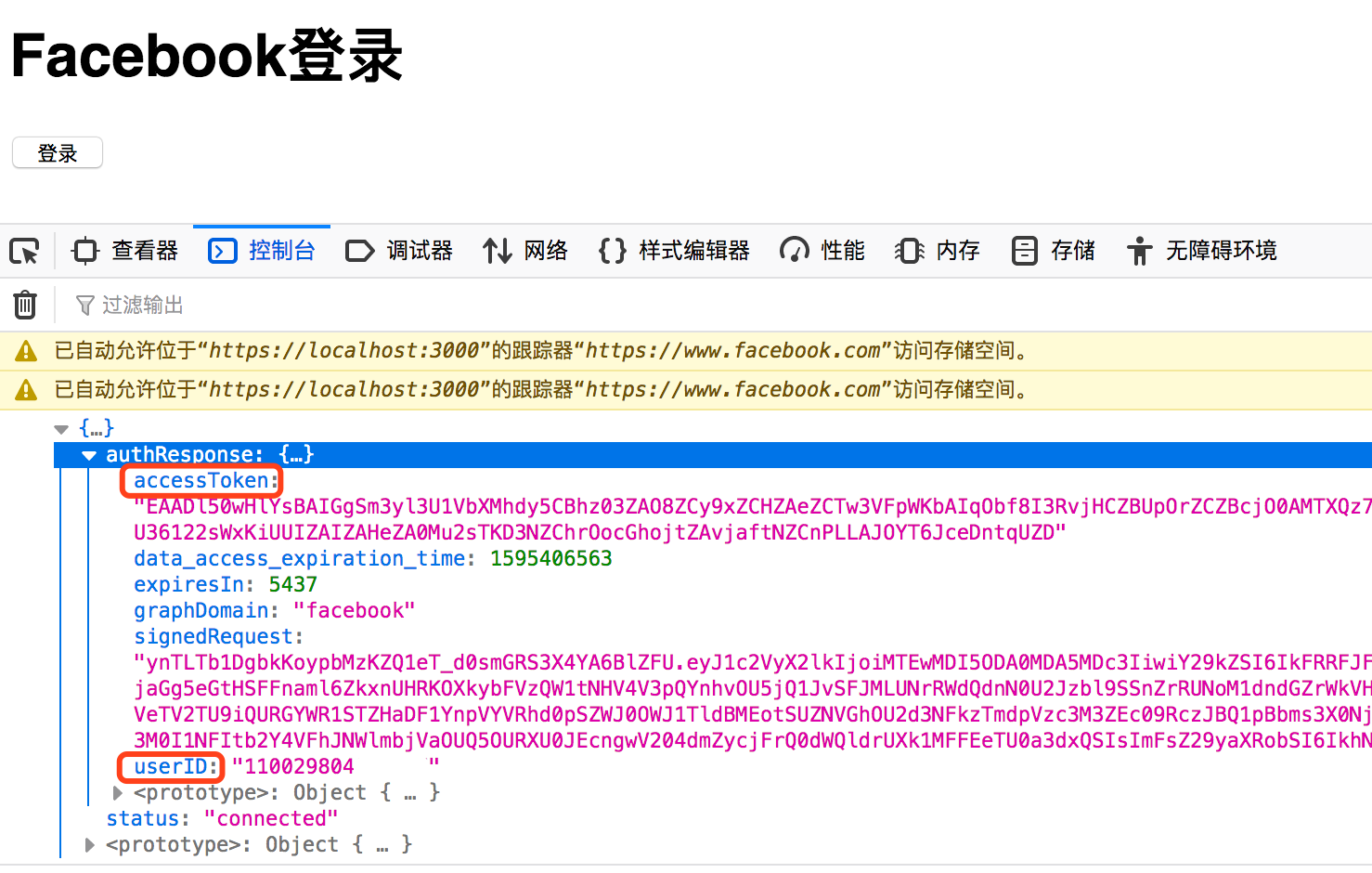The height and width of the screenshot is (873, 1372).
Task: Open the 样式编辑器 style editor tab
Action: [674, 251]
